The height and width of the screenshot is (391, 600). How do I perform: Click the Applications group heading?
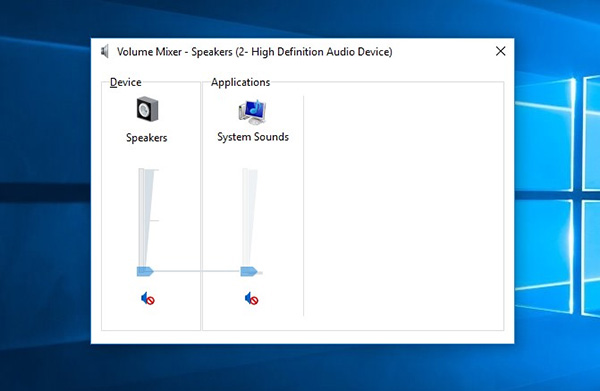point(240,82)
